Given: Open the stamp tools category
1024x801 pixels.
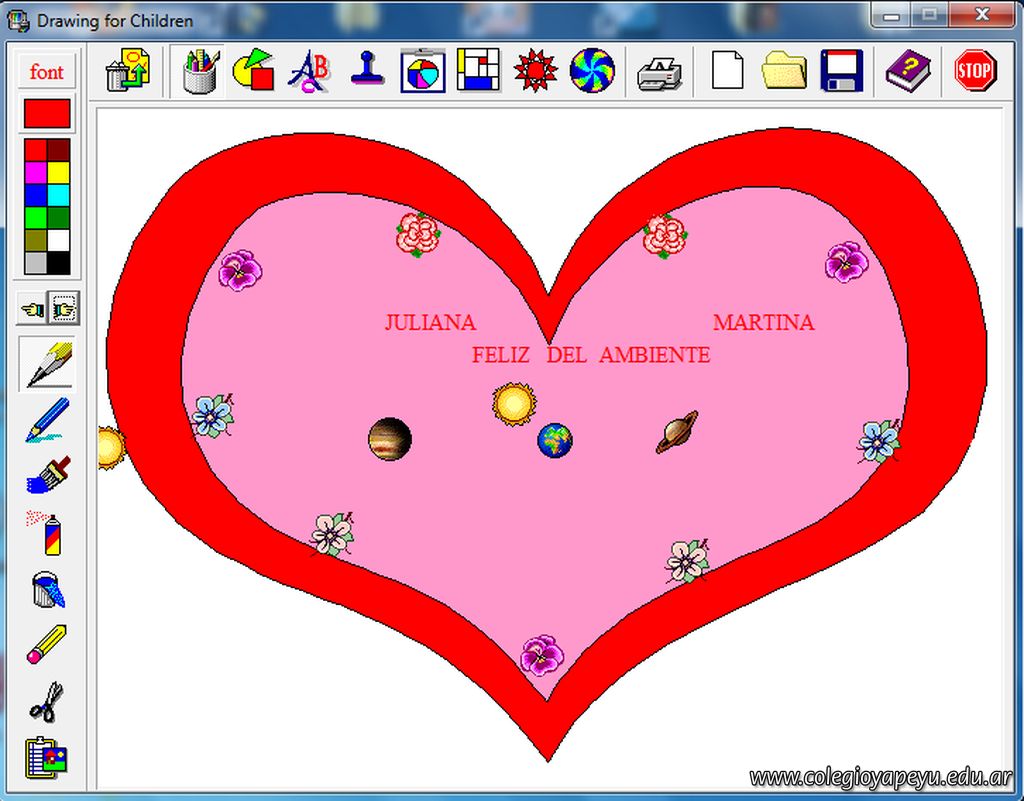Looking at the screenshot, I should click(367, 71).
